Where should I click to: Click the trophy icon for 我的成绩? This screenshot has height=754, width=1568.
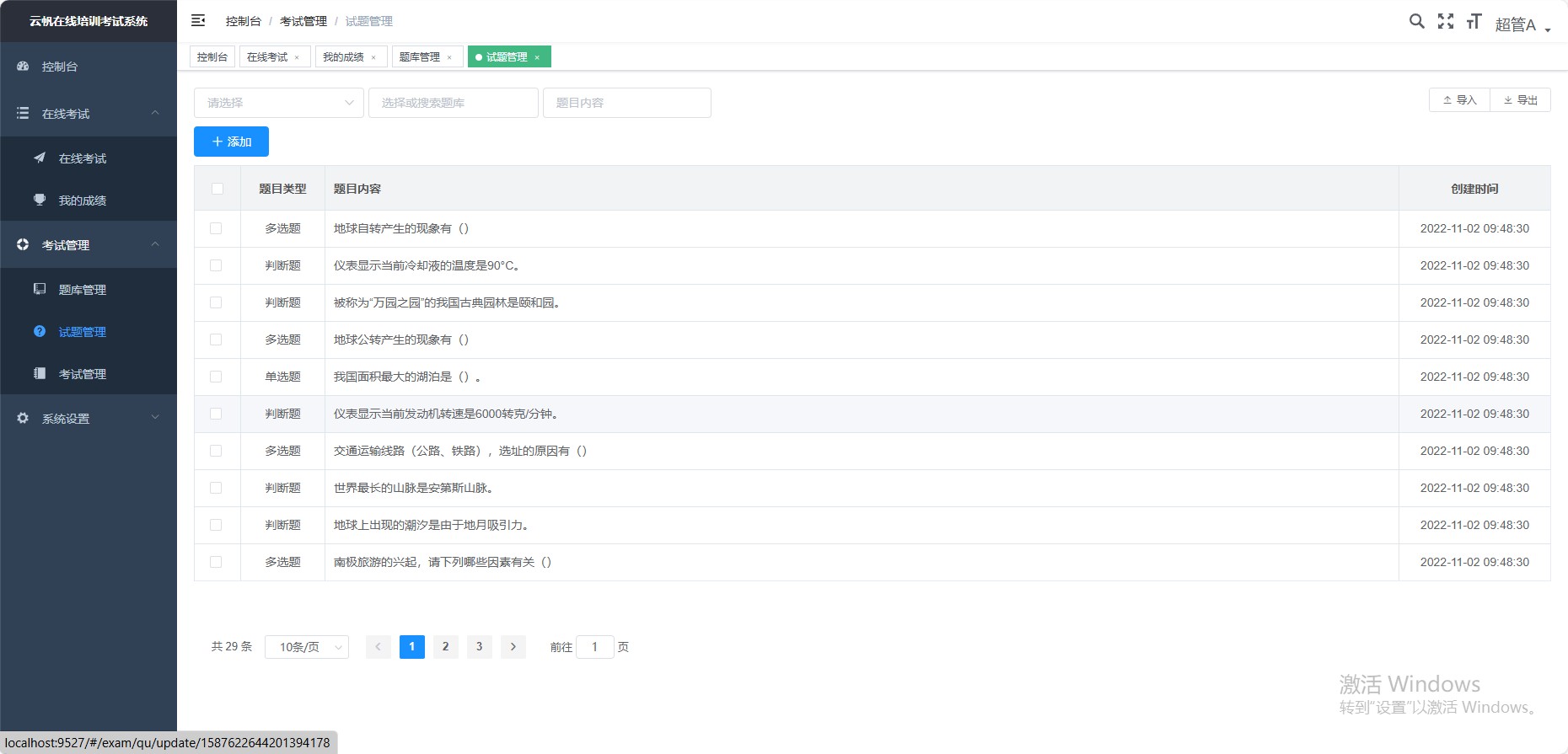point(40,200)
